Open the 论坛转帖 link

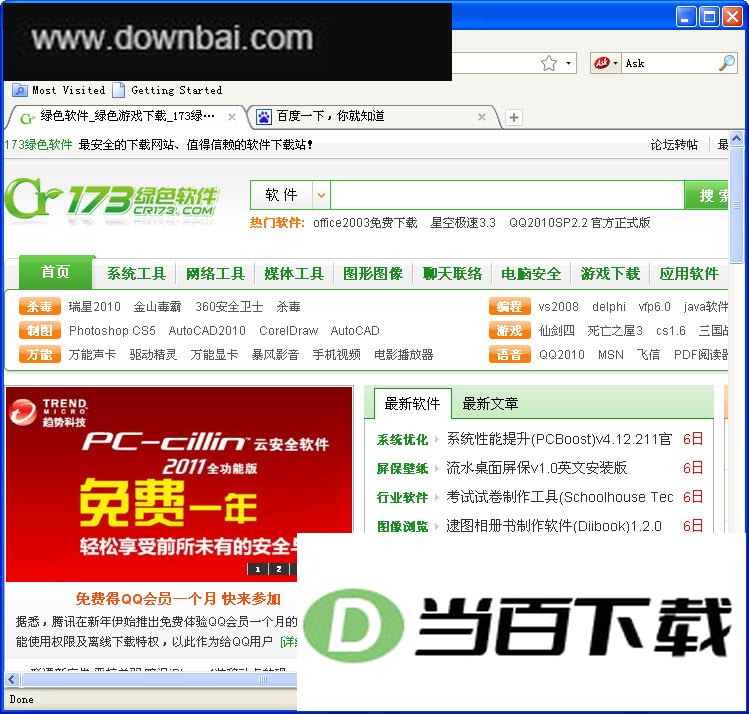(x=674, y=144)
